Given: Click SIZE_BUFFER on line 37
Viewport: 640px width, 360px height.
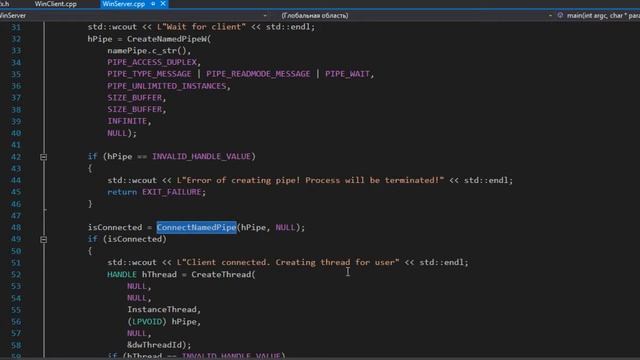Looking at the screenshot, I should tap(135, 98).
